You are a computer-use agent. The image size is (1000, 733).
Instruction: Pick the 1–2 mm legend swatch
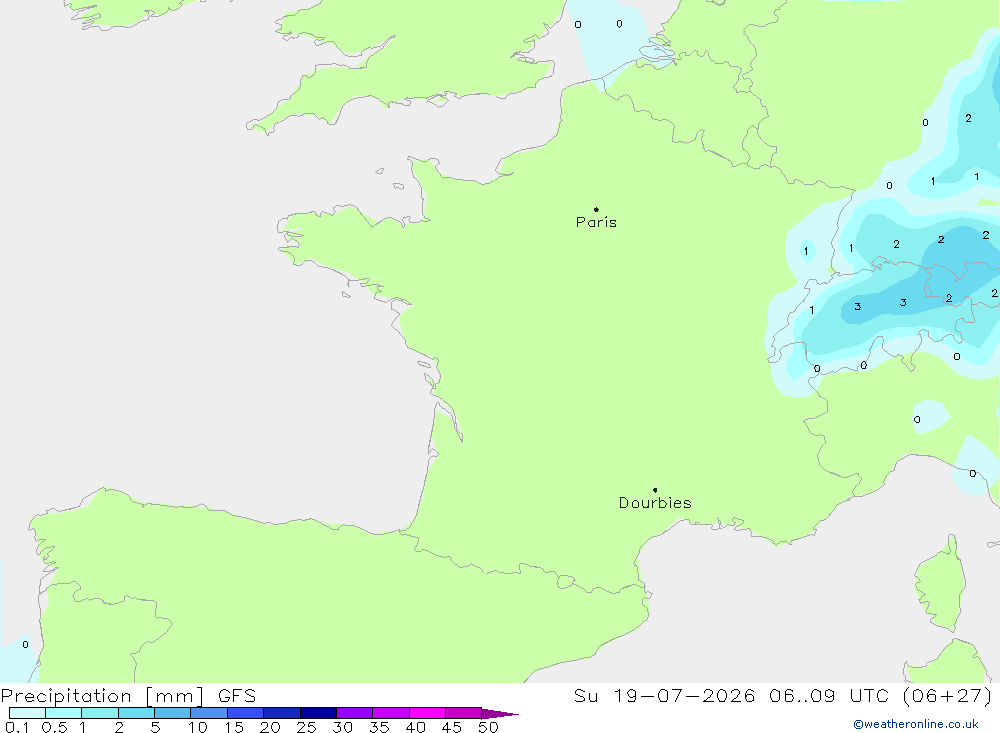click(x=100, y=713)
